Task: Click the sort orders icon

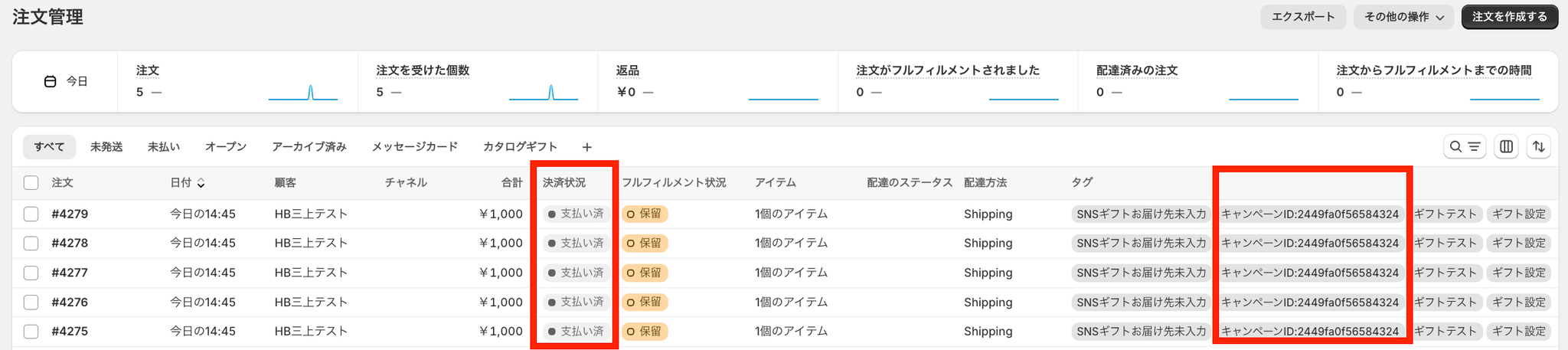Action: click(1538, 147)
